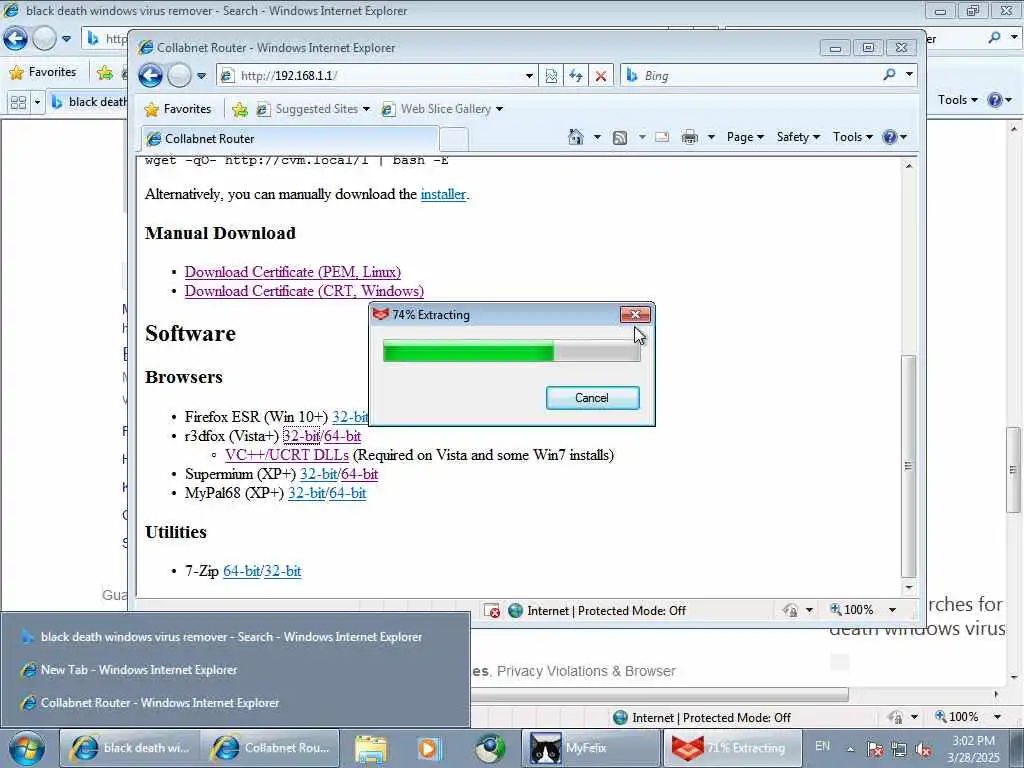Open a new tab in Collabnet window
The height and width of the screenshot is (768, 1024).
click(454, 139)
